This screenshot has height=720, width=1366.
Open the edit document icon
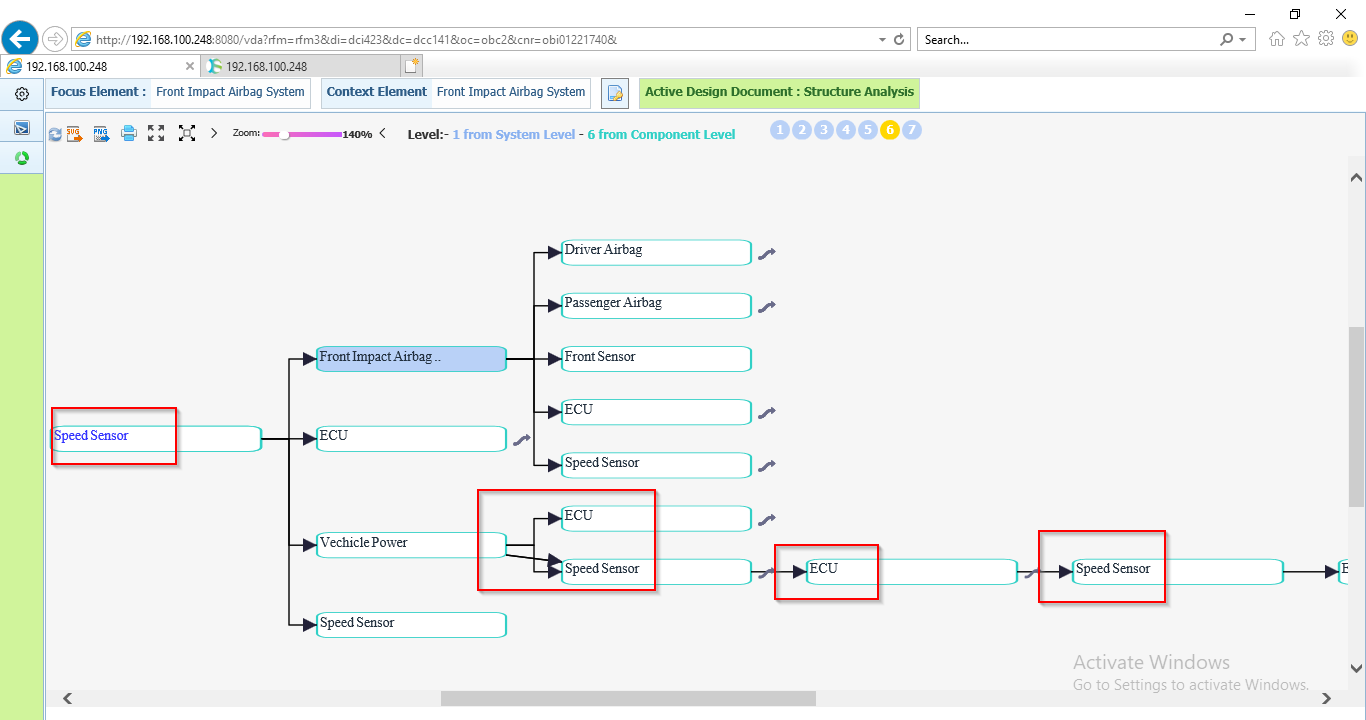tap(615, 93)
